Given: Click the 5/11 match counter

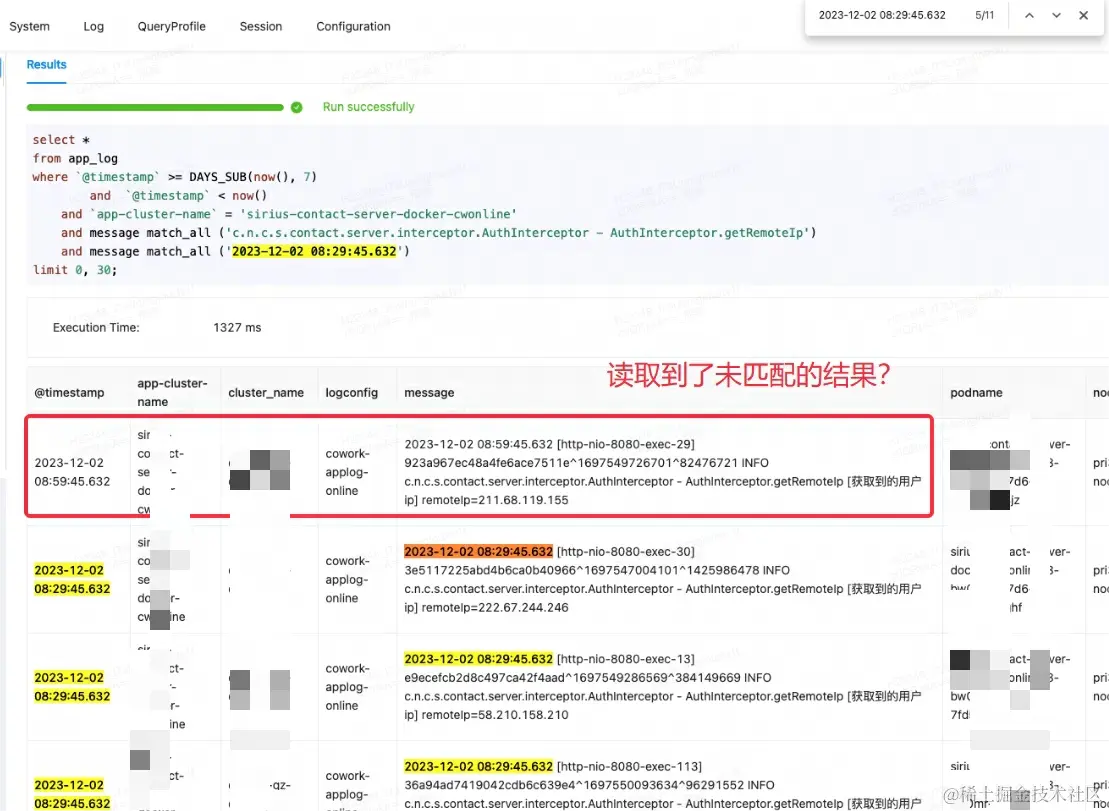Looking at the screenshot, I should [985, 15].
